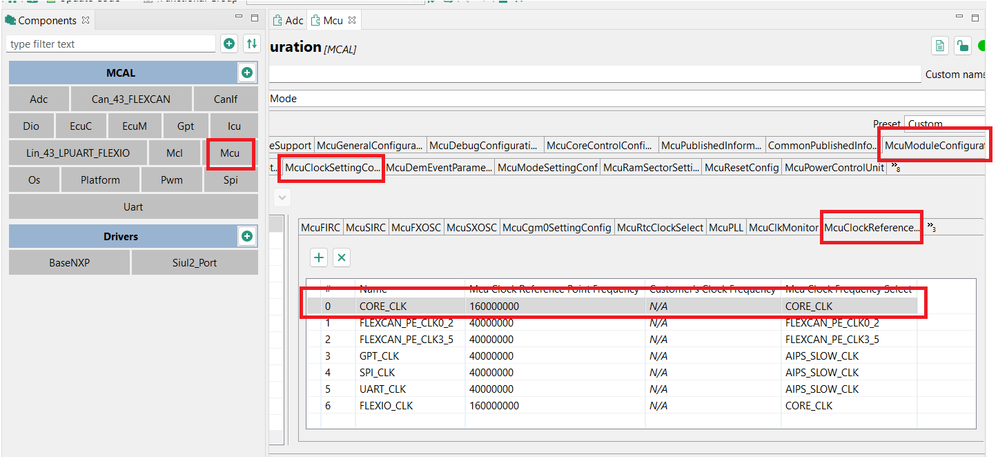998x457 pixels.
Task: Open McuPowerControlUnit tab
Action: [x=835, y=168]
